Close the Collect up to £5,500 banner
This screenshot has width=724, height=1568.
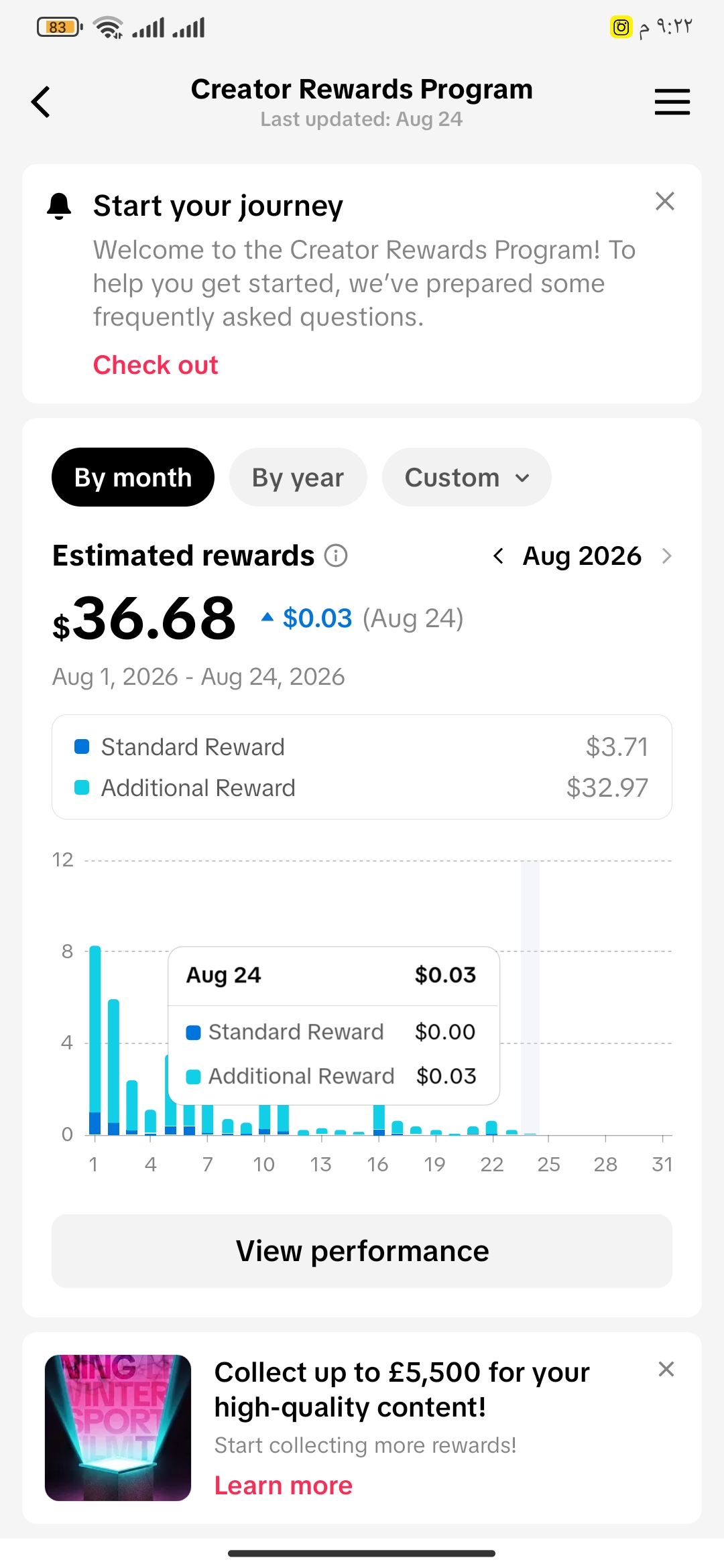coord(666,1369)
